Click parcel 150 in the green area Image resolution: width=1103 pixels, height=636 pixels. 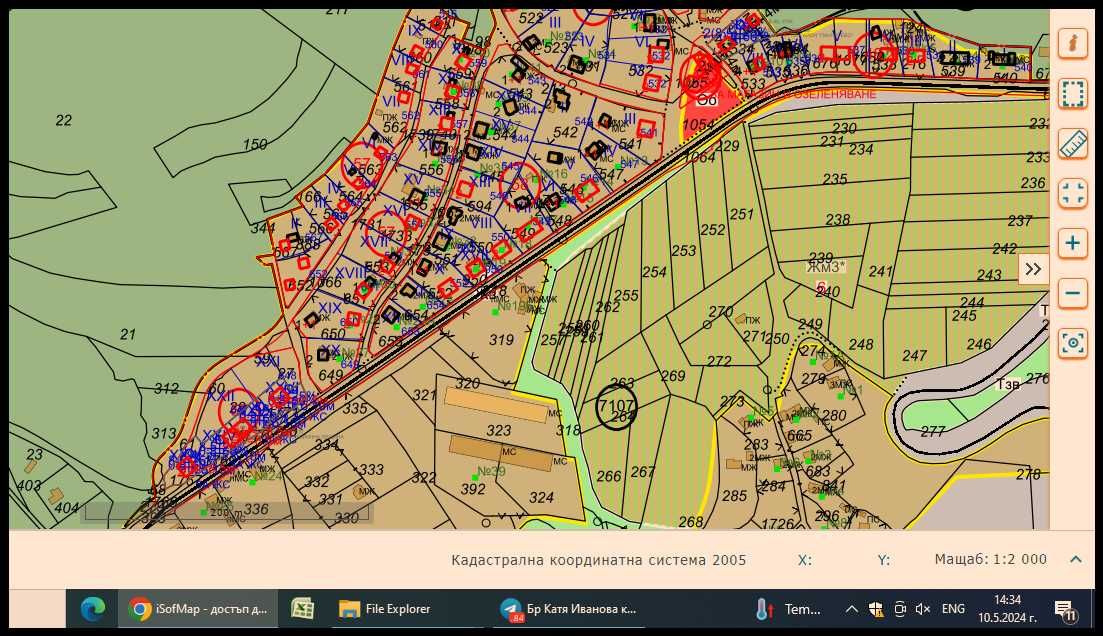pyautogui.click(x=255, y=144)
